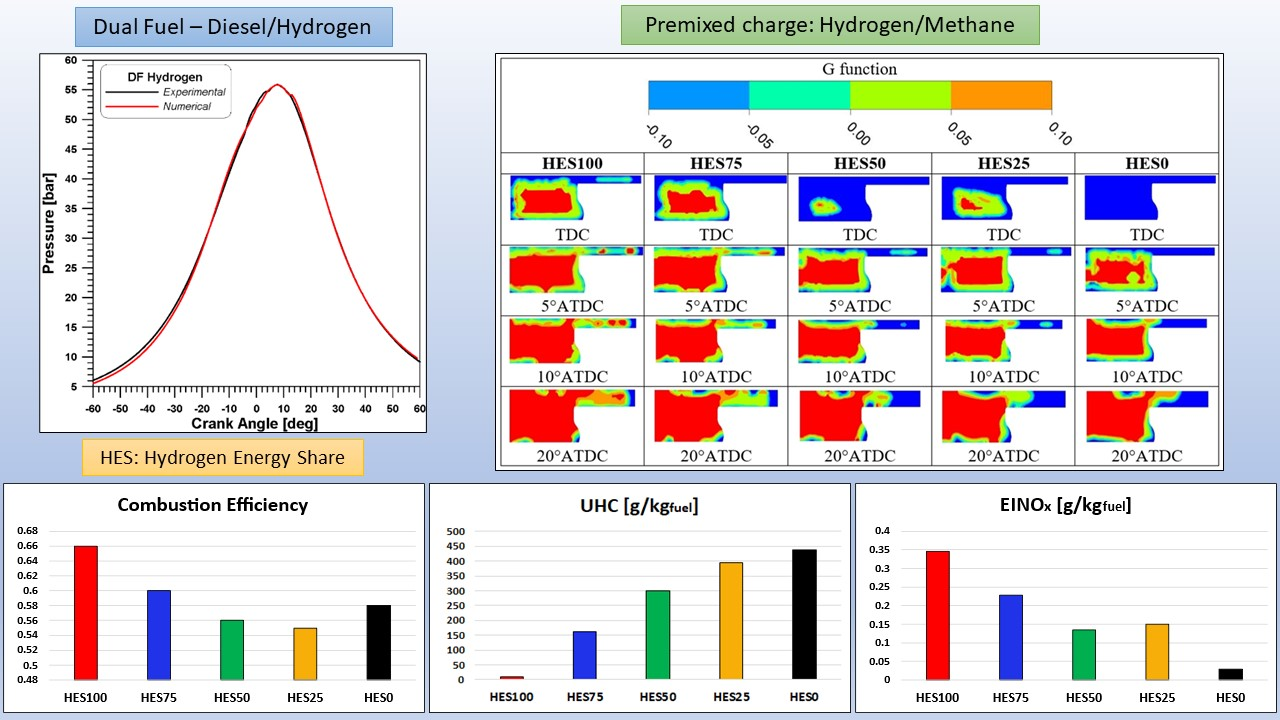Select the green HES50 bar in Combustion Efficiency
This screenshot has width=1280, height=720.
(232, 650)
